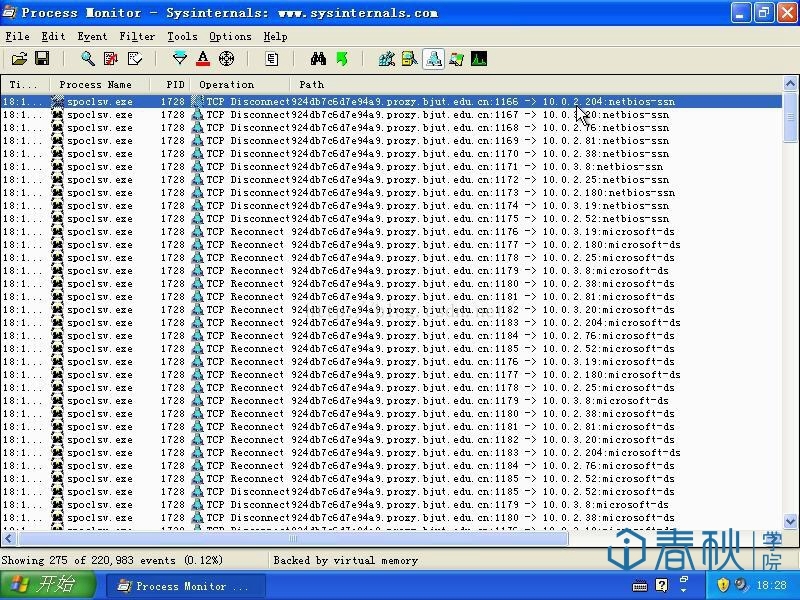Select TCP Disconnect row with port 1168
Screen dimensions: 800x600
(x=391, y=128)
